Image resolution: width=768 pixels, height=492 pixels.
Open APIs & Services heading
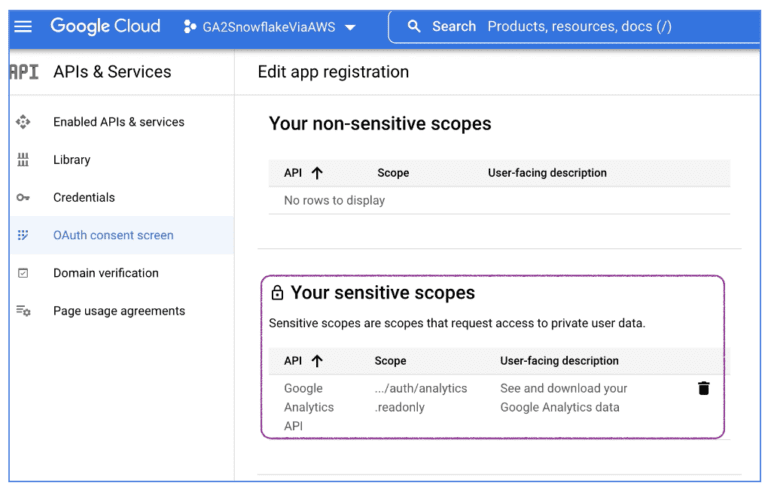click(112, 72)
